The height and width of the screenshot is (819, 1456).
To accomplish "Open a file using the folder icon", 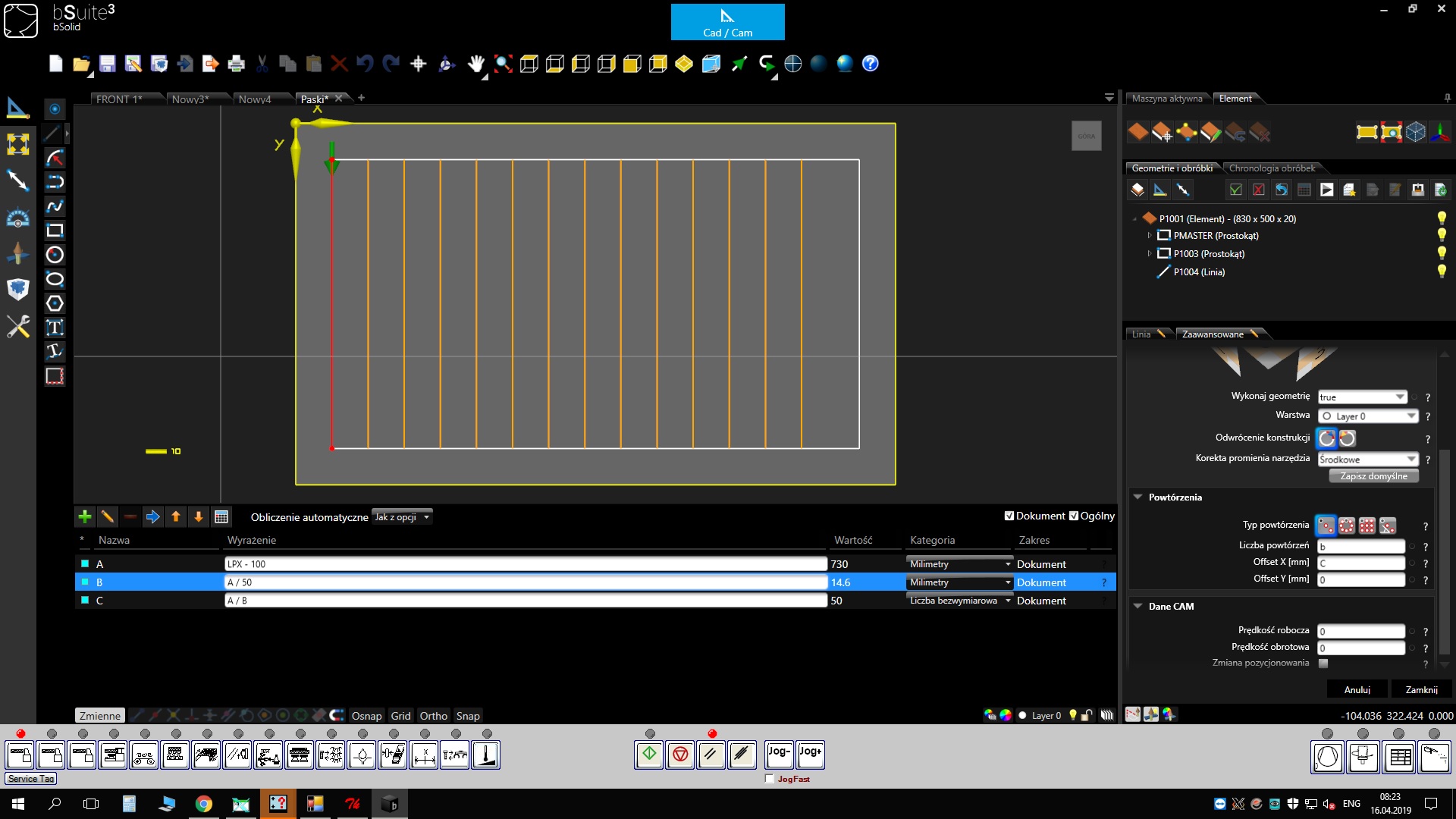I will (81, 64).
